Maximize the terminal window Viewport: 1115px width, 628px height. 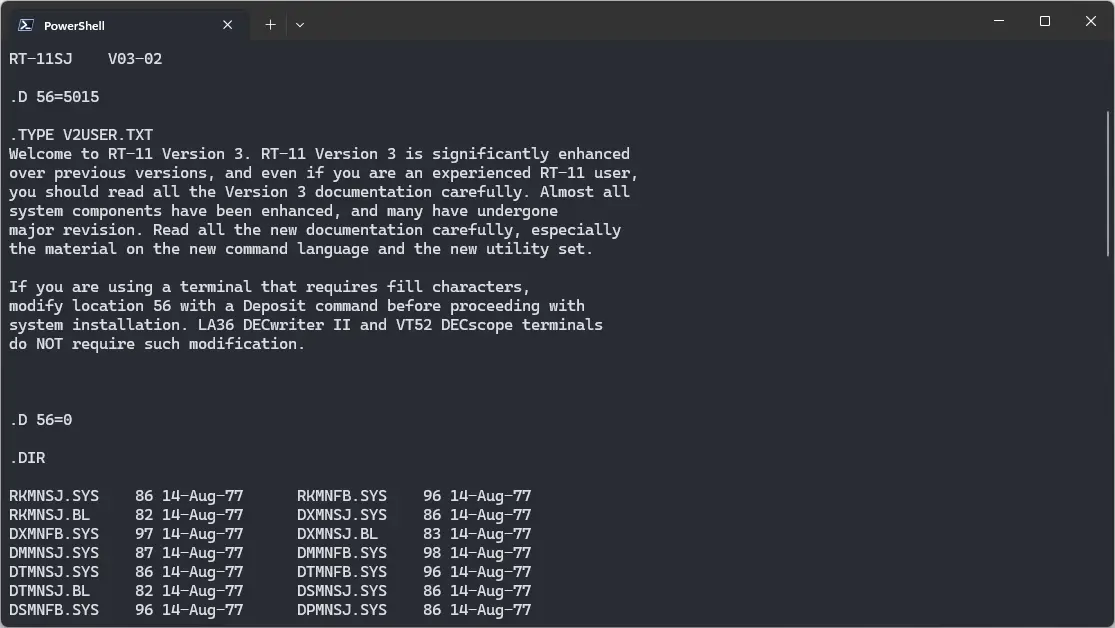(x=1045, y=21)
